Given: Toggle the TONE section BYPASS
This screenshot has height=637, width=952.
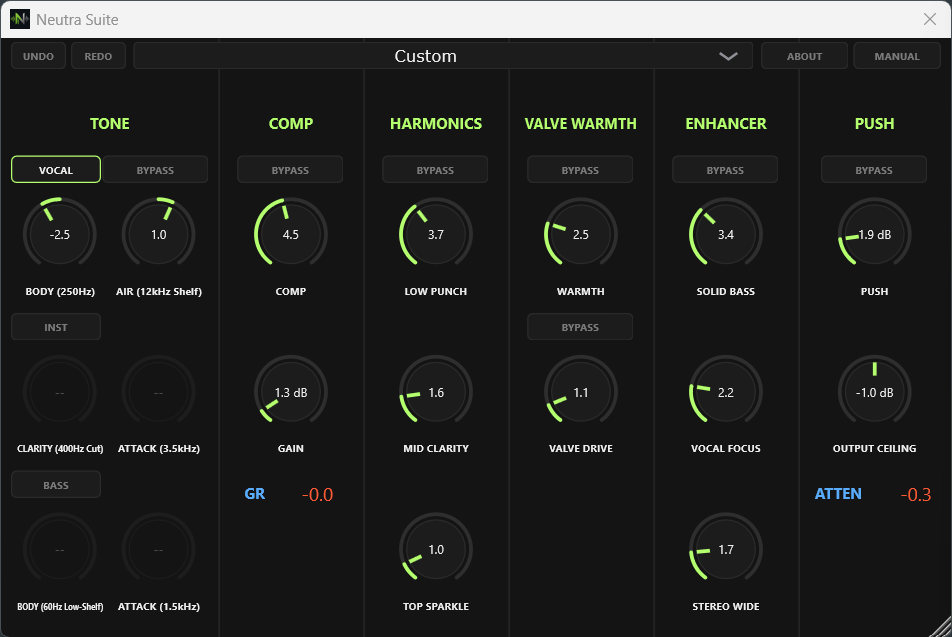Looking at the screenshot, I should point(155,169).
